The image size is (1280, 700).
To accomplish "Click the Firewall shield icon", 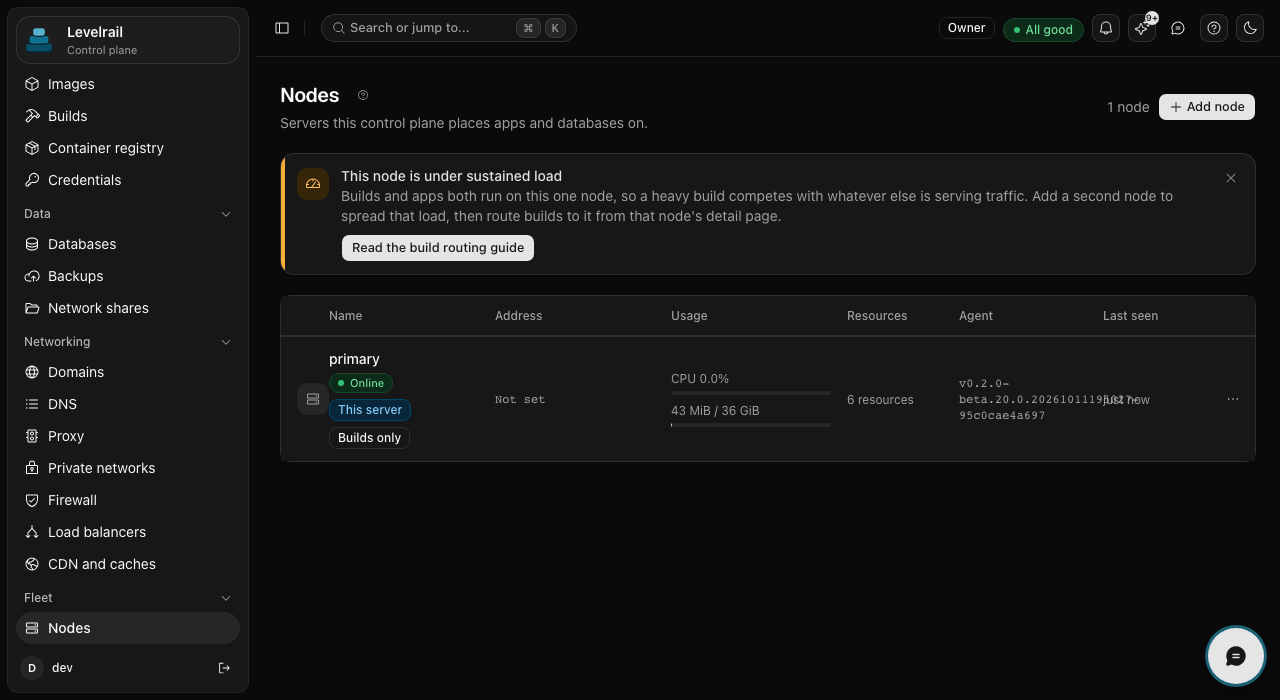I will pyautogui.click(x=32, y=500).
